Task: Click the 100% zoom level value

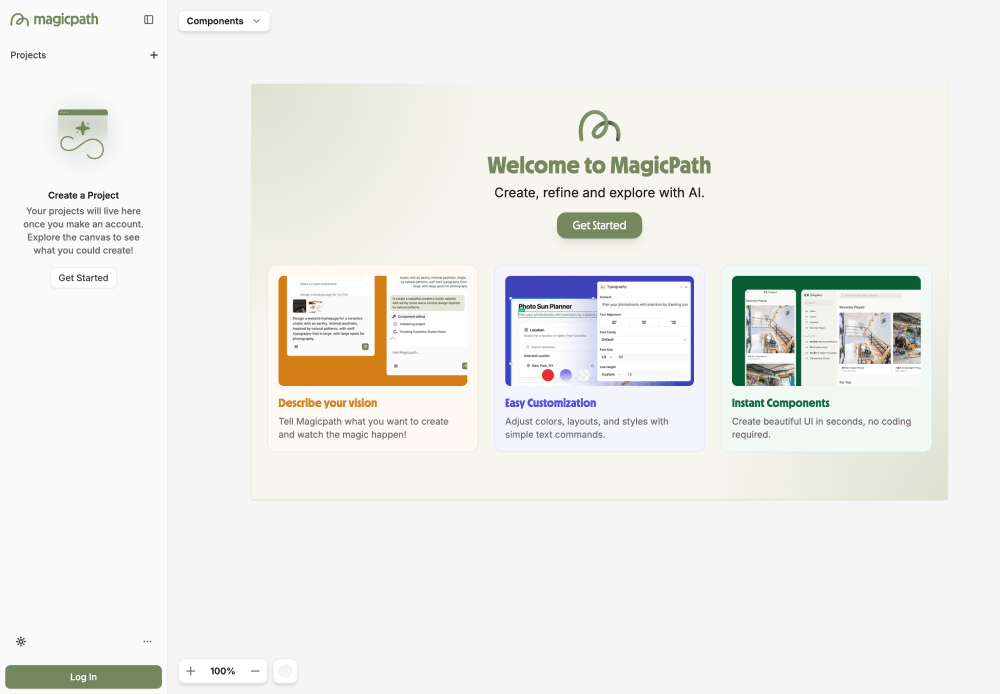Action: click(x=223, y=671)
